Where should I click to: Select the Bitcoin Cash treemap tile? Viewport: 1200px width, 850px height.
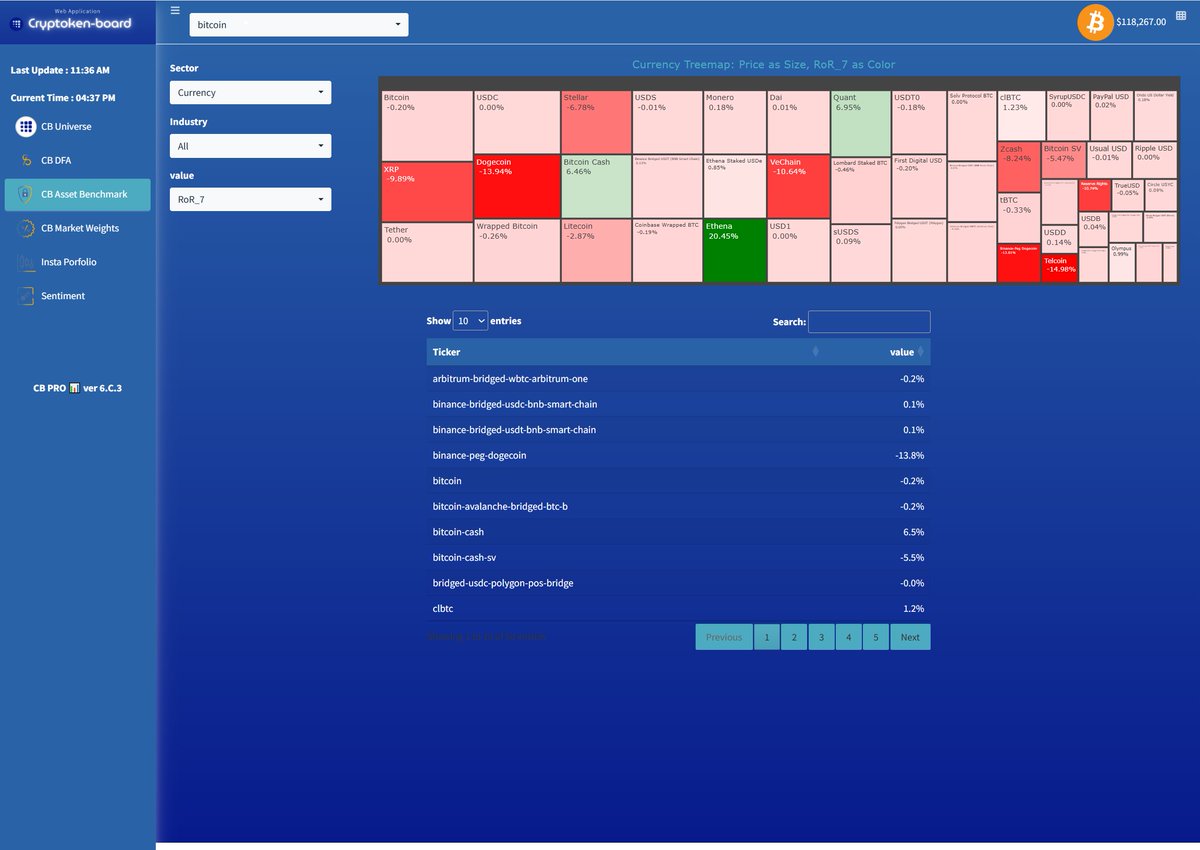pyautogui.click(x=596, y=186)
